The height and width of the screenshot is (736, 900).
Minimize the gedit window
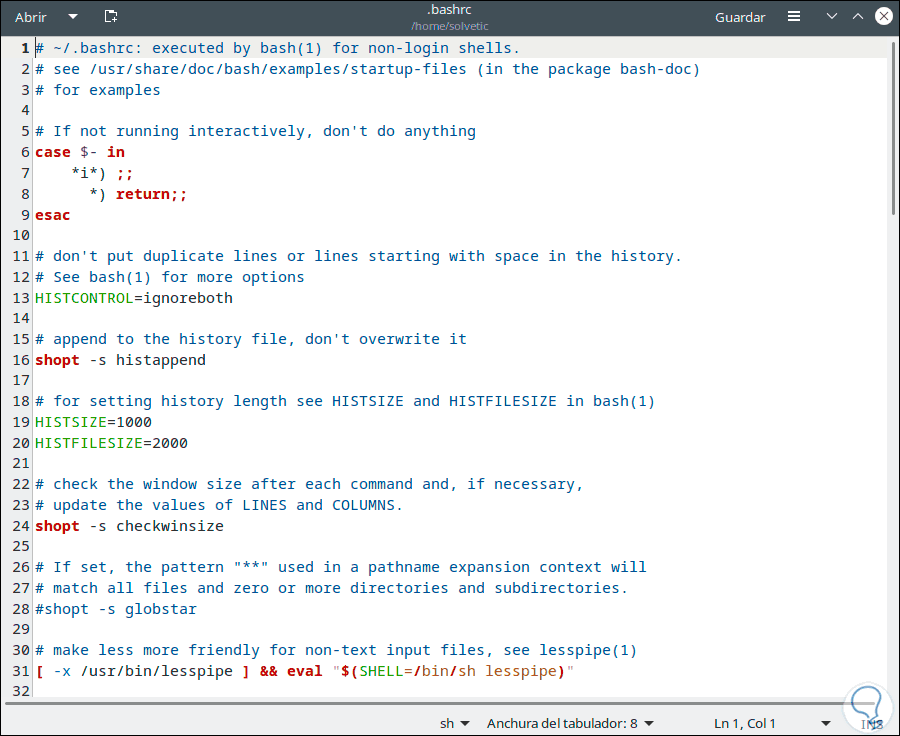[x=832, y=17]
